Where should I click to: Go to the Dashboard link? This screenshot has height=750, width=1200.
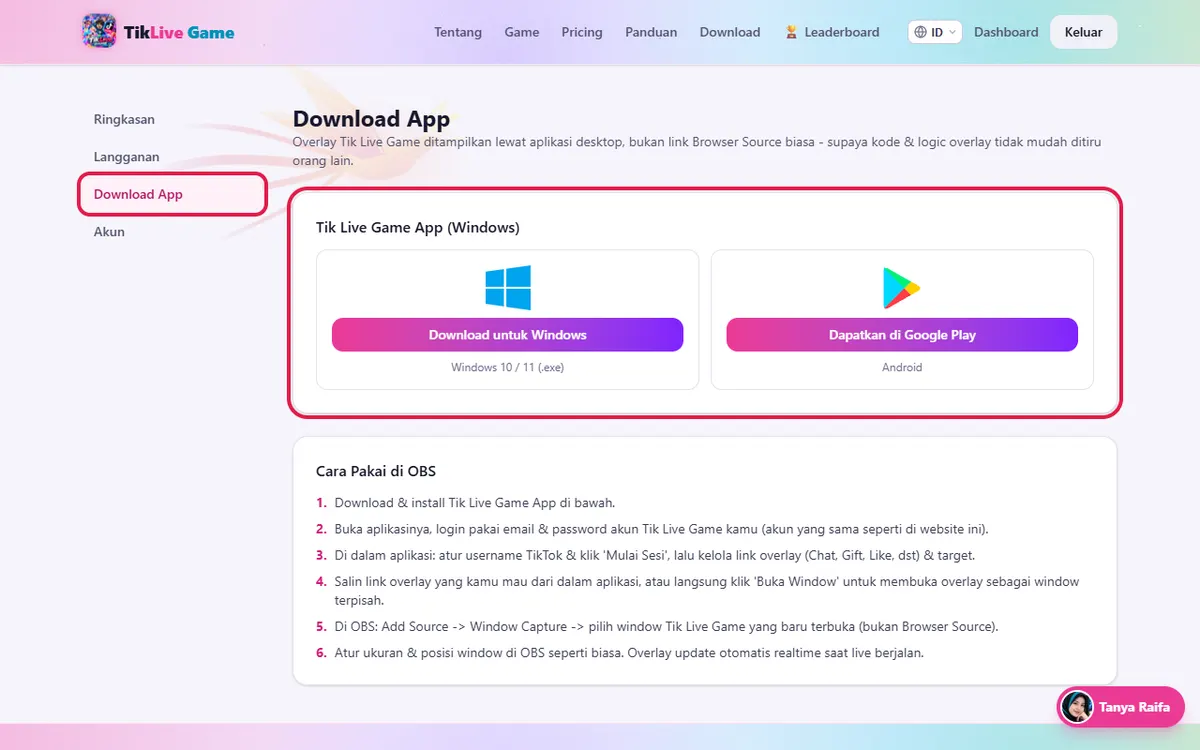(1006, 32)
